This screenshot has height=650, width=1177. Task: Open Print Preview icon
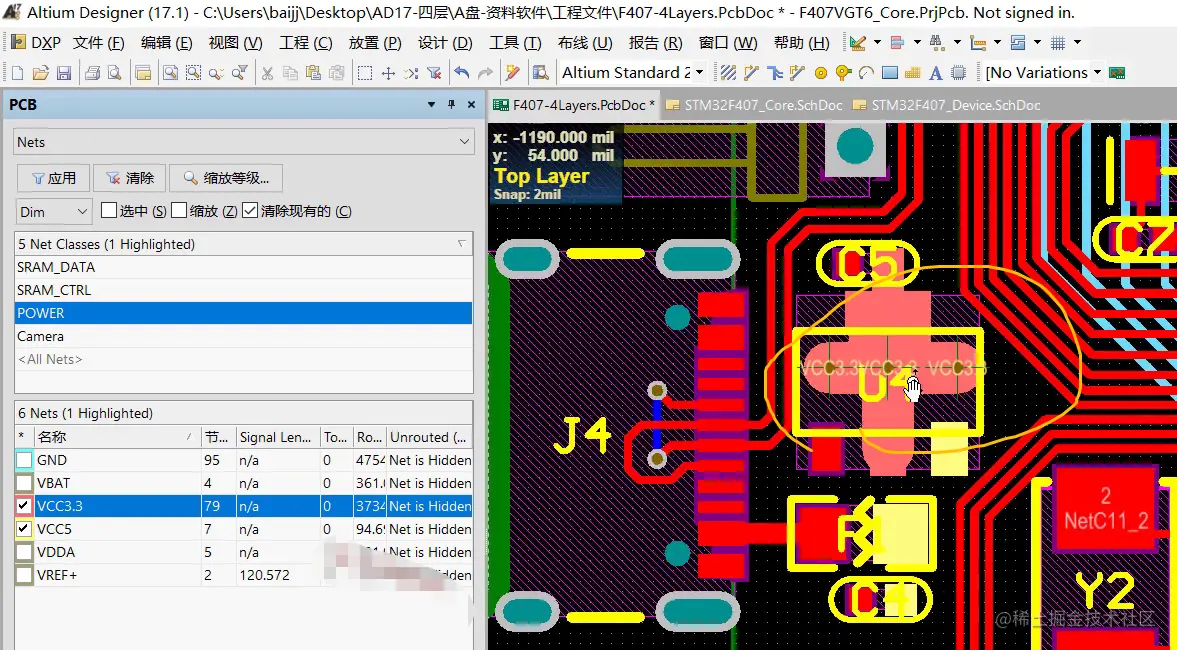[114, 73]
